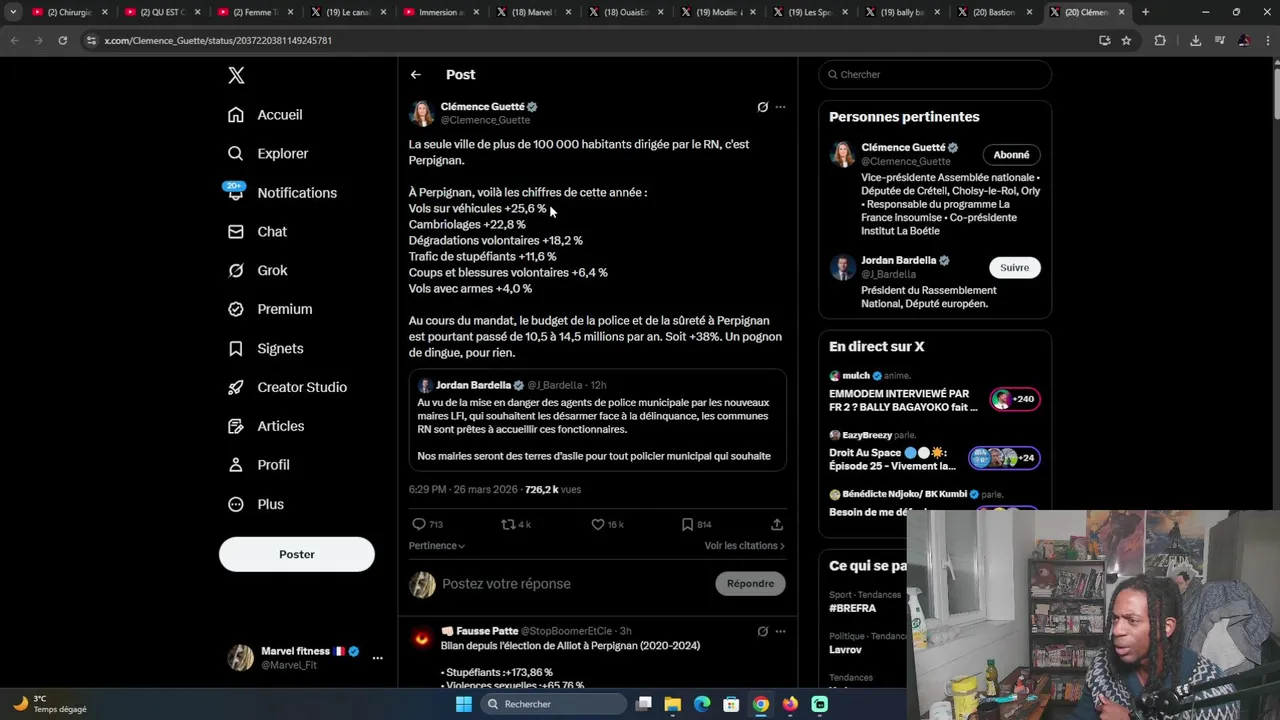Click the share icon on post

point(777,524)
